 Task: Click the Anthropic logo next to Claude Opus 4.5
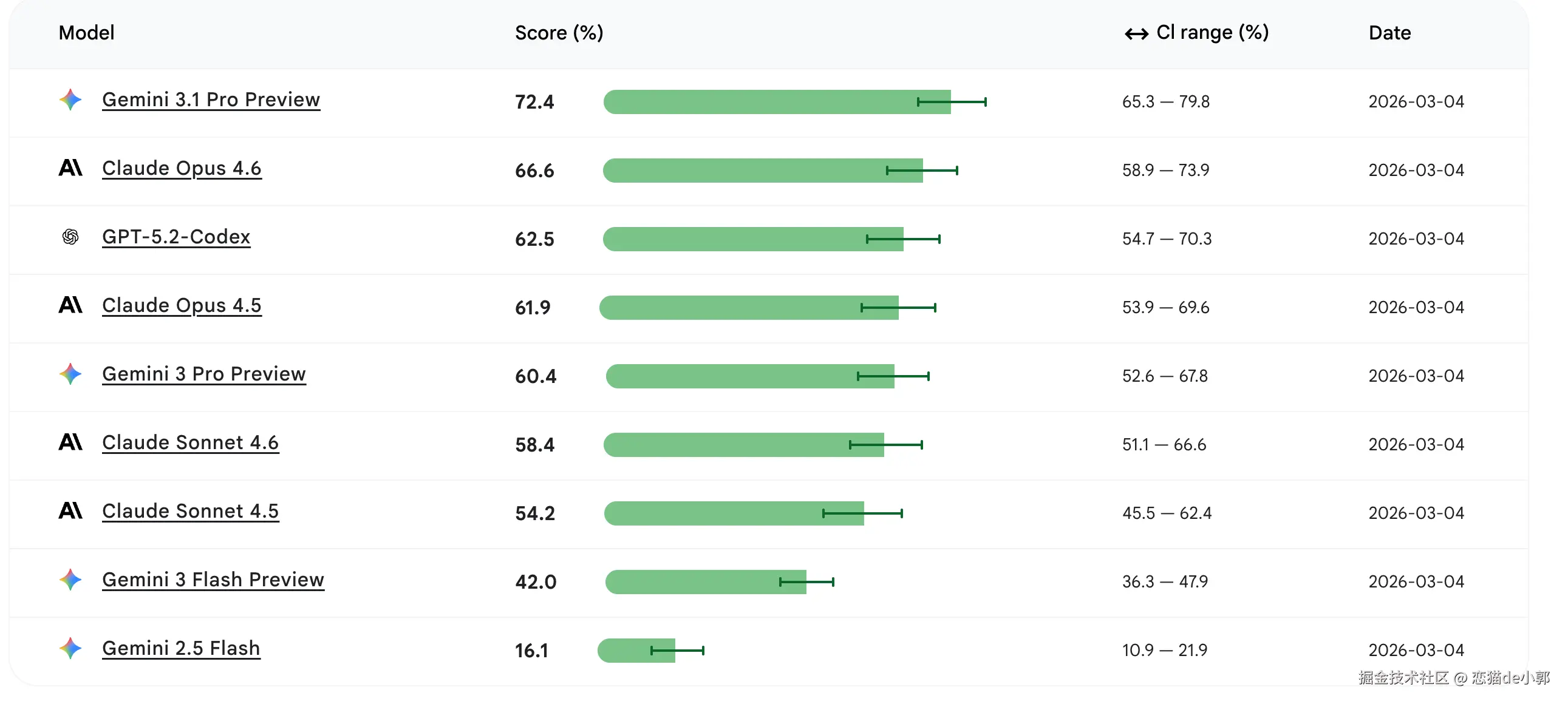tap(70, 305)
